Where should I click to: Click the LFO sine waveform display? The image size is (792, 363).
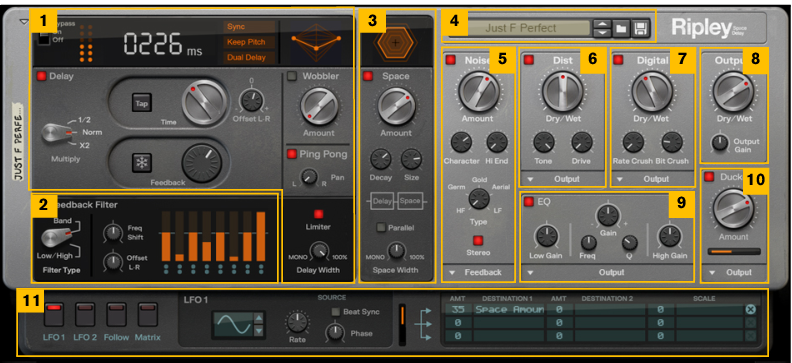[233, 325]
